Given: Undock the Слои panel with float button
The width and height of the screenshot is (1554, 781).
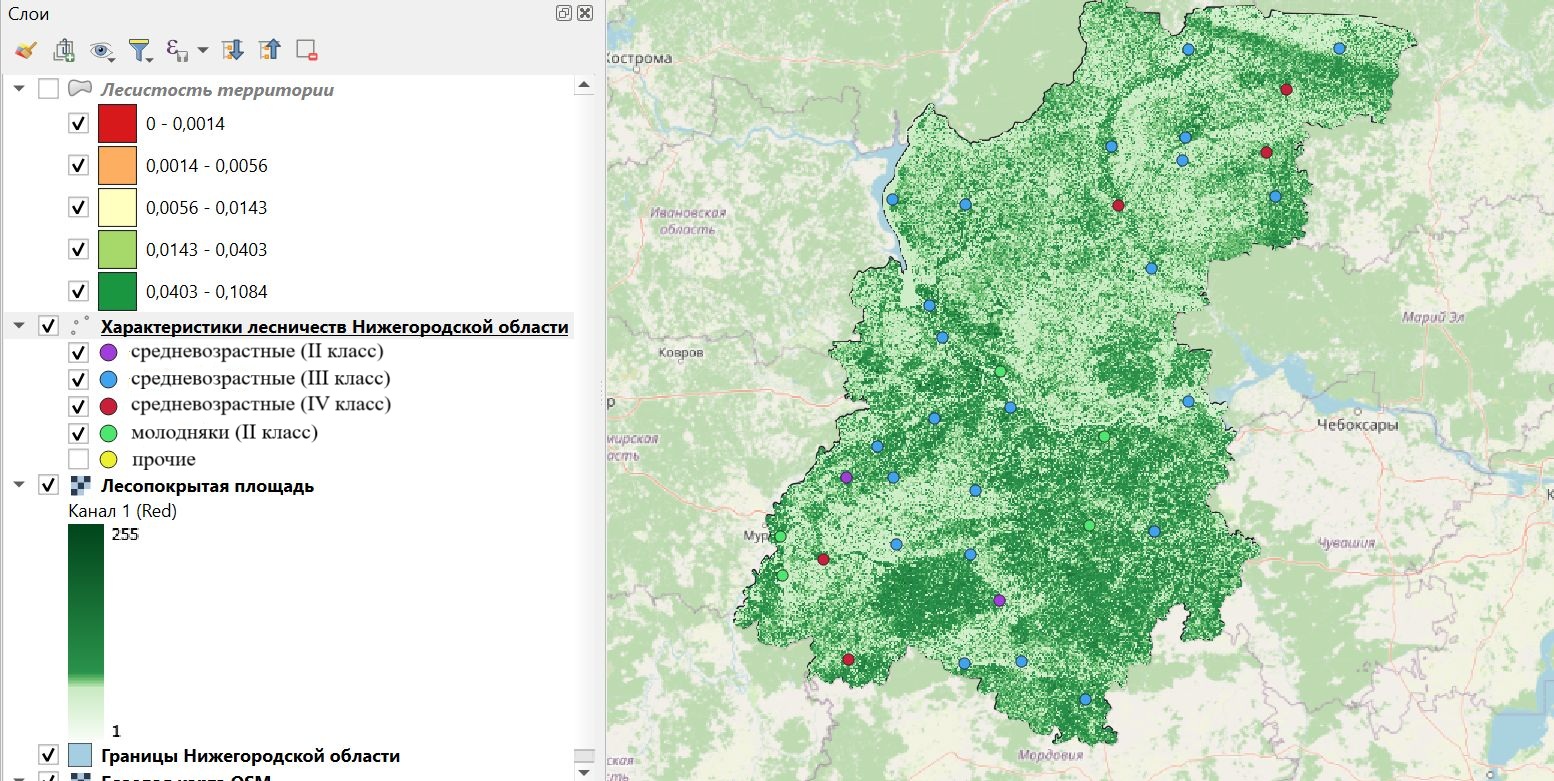Looking at the screenshot, I should tap(564, 13).
